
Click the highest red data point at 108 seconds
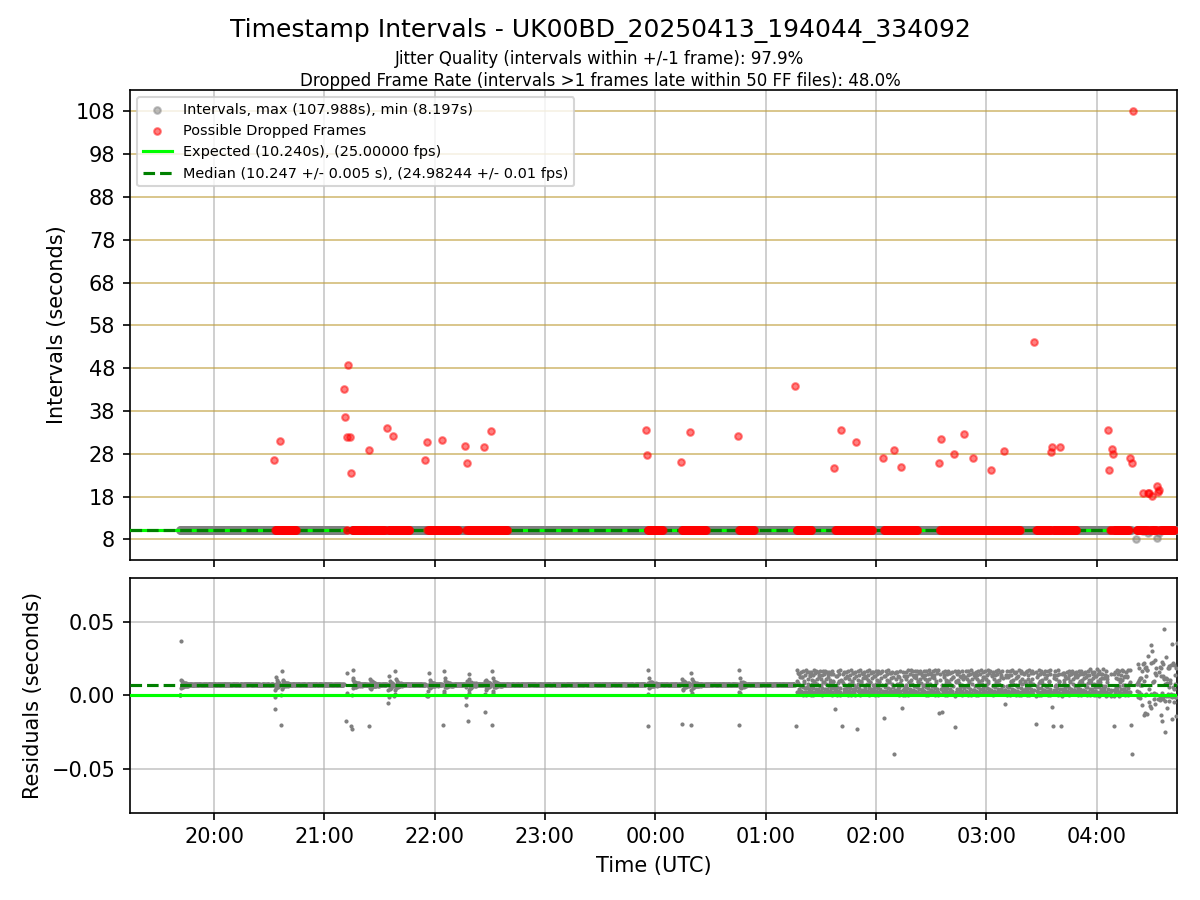(x=1133, y=111)
